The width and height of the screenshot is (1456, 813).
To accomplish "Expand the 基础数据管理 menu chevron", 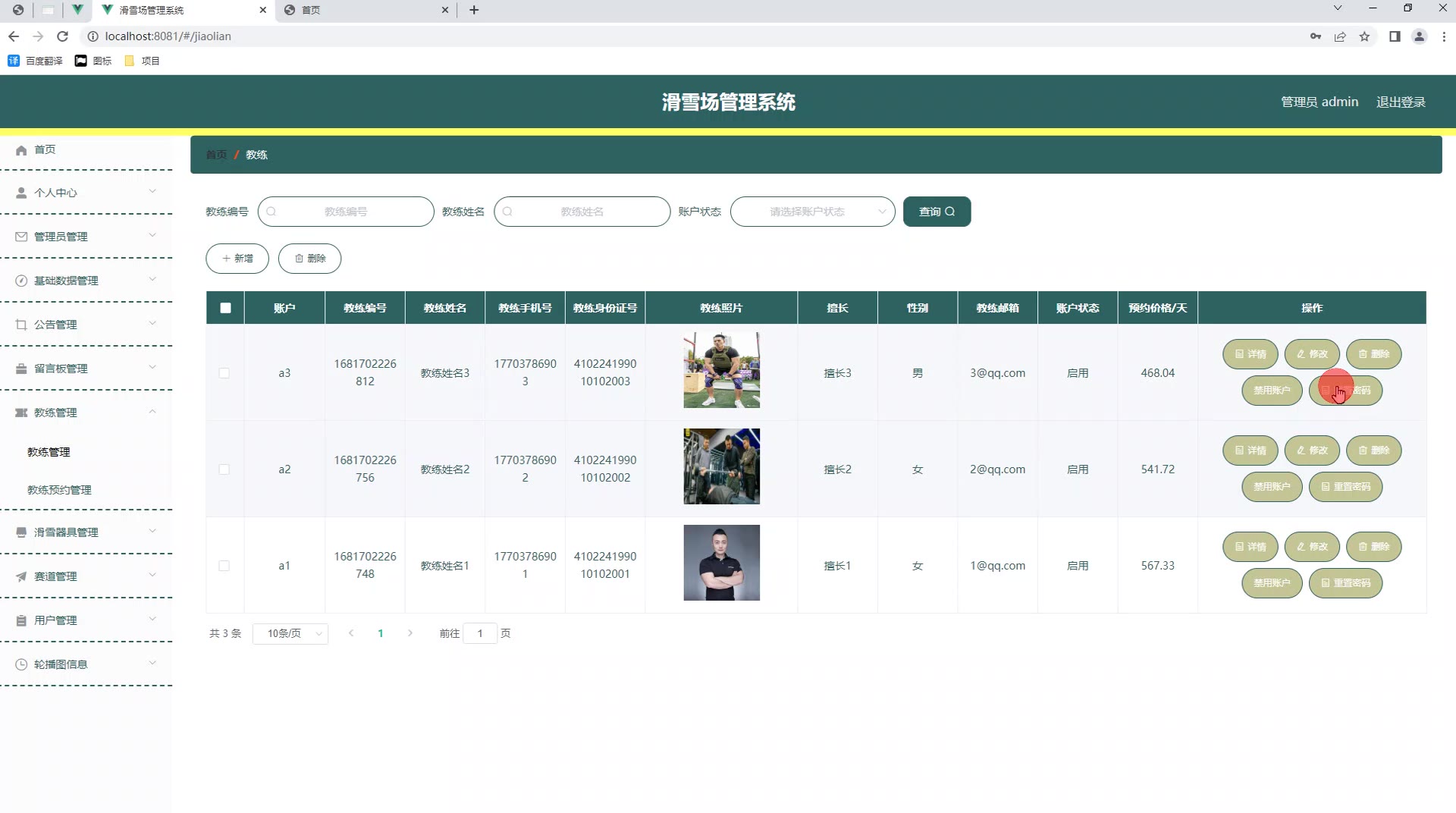I will coord(152,280).
